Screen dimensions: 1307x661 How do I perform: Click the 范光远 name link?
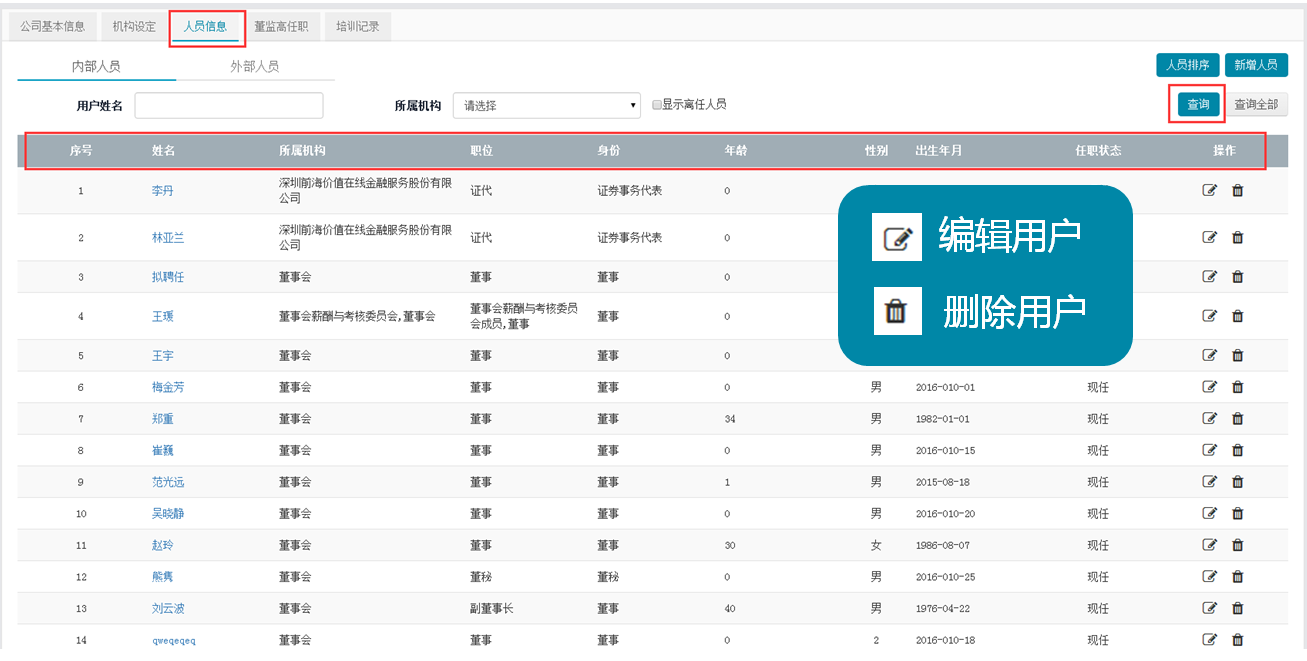(x=168, y=482)
